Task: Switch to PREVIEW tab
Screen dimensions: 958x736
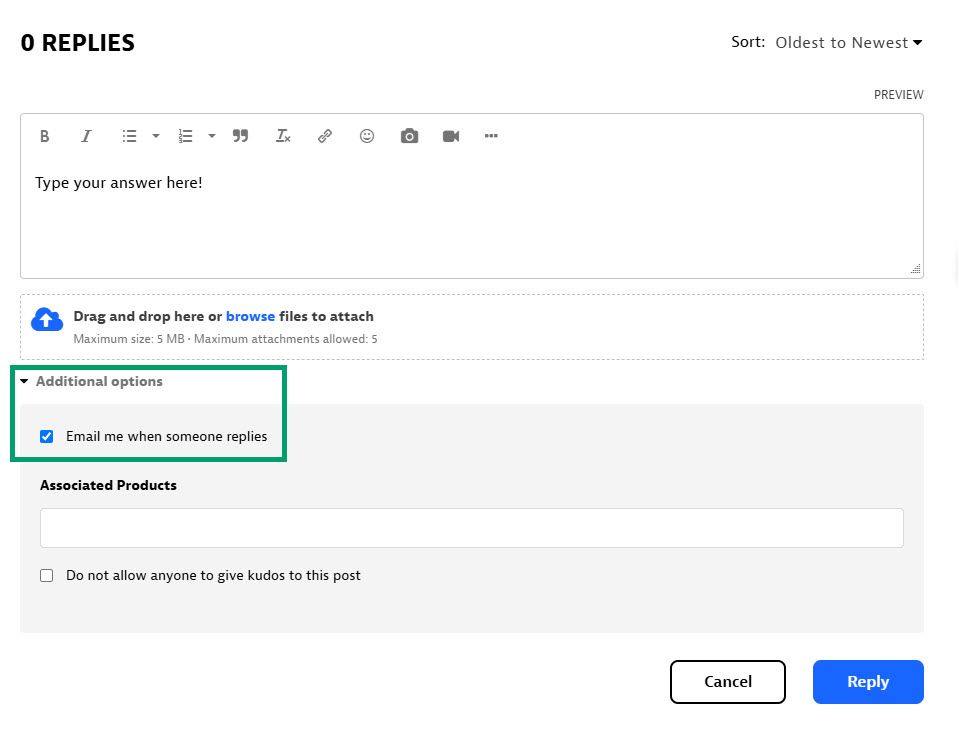Action: 898,95
